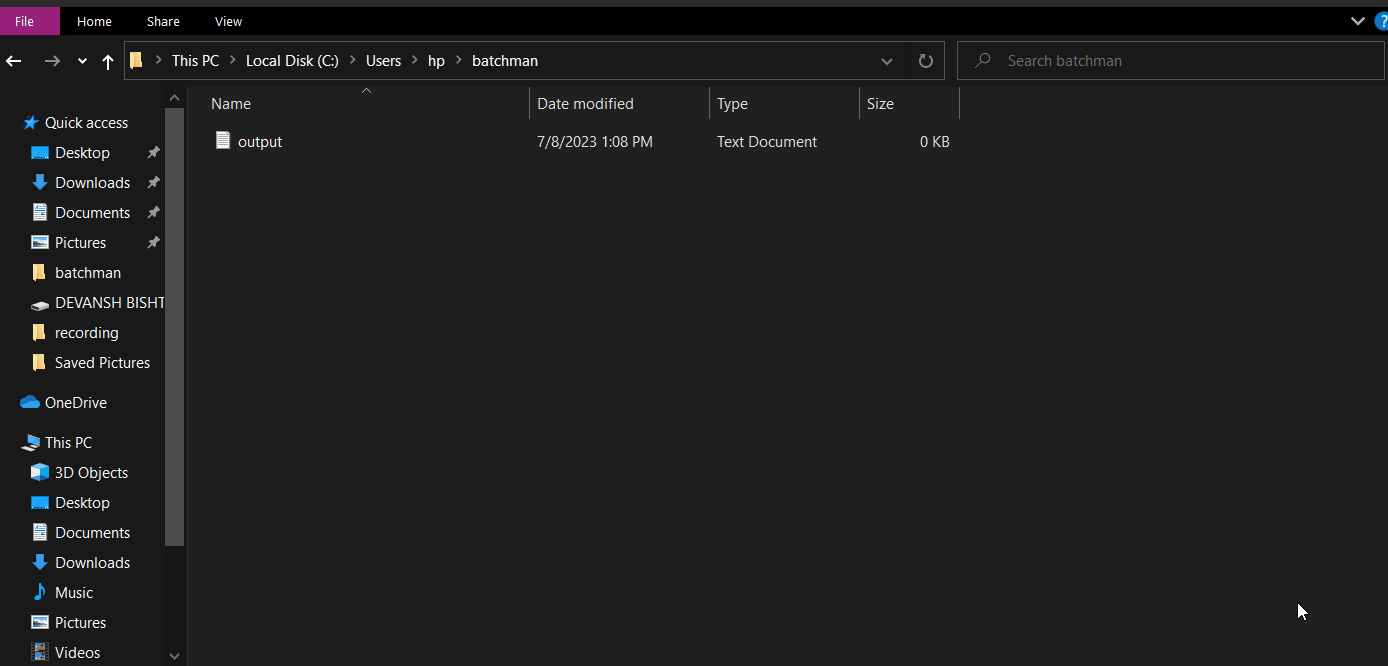Switch to the Share ribbon tab
This screenshot has width=1388, height=666.
click(163, 21)
